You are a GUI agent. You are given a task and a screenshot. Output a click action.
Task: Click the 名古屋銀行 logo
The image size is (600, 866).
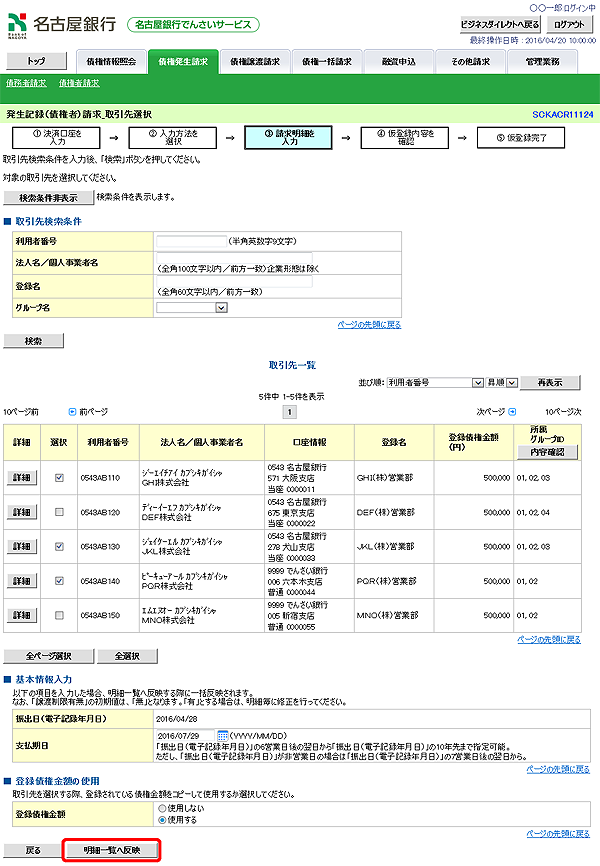pyautogui.click(x=62, y=24)
